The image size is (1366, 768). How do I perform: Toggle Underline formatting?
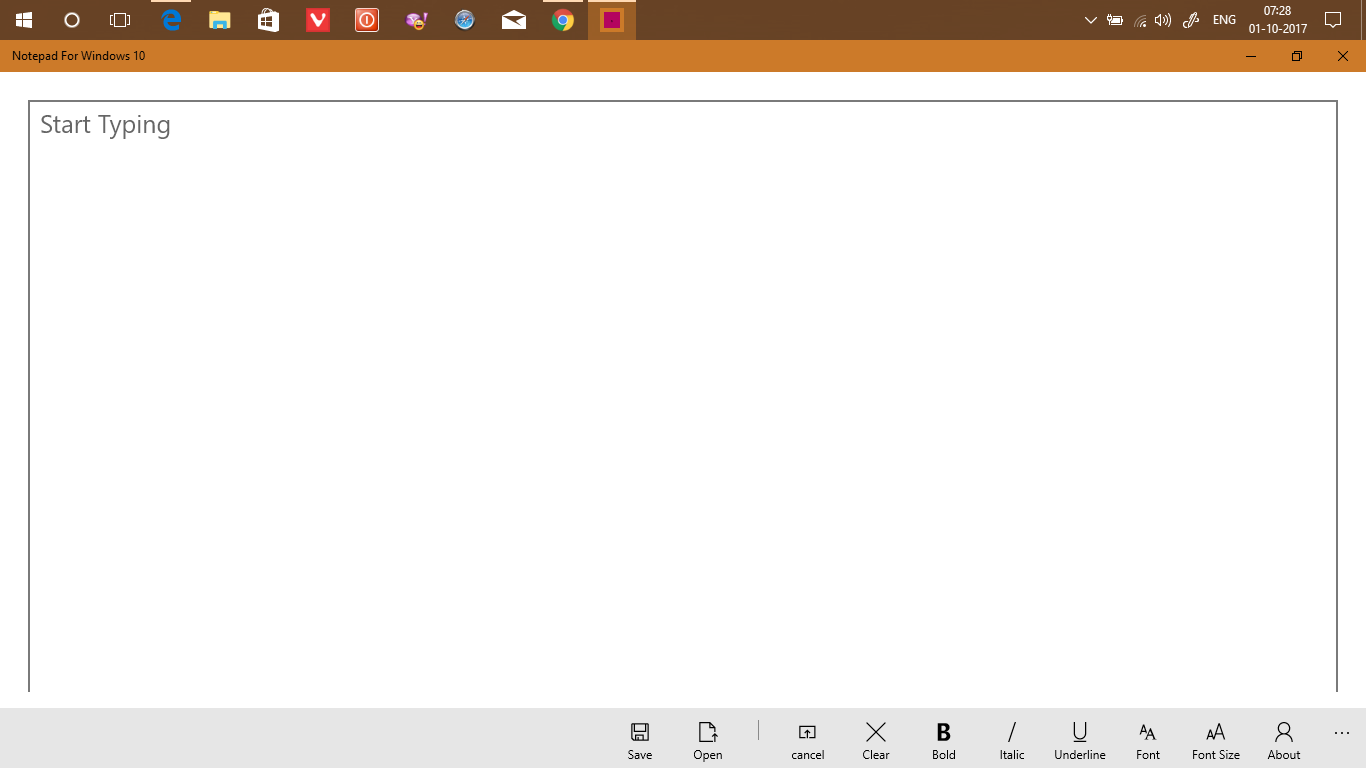pos(1079,740)
